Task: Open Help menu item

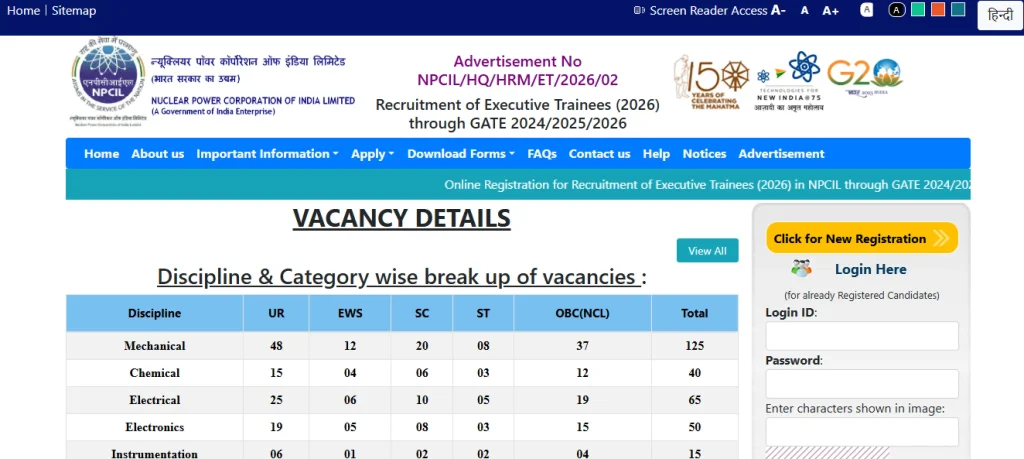Action: [656, 154]
